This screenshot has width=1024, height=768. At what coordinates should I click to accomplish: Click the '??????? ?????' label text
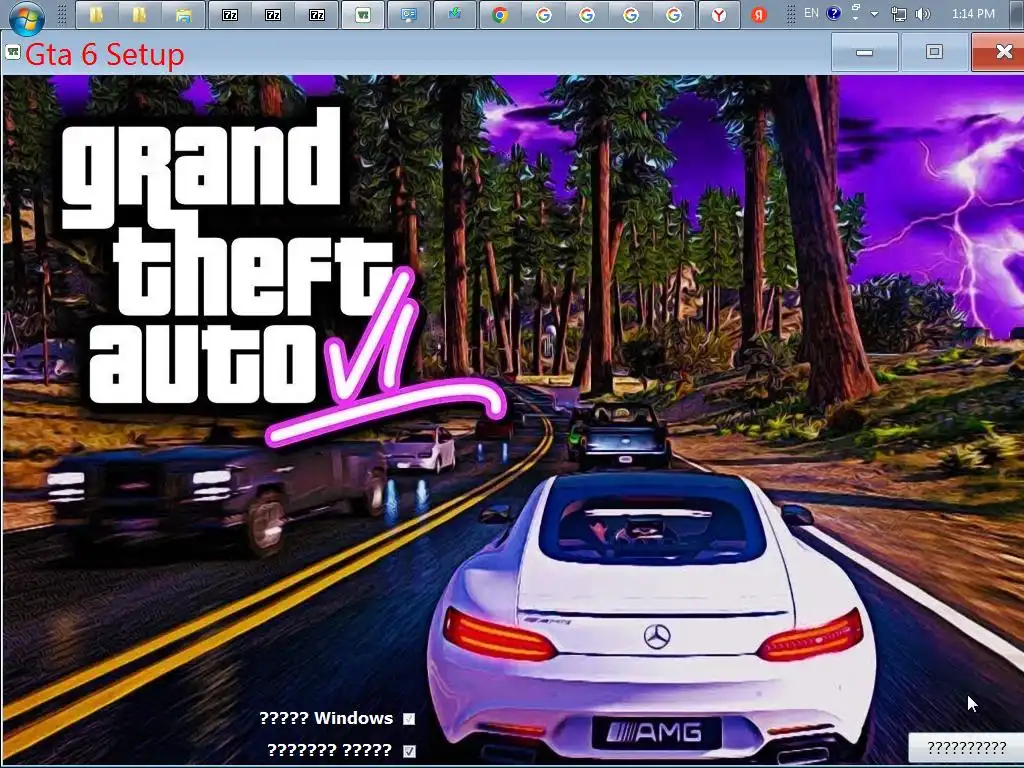point(329,750)
